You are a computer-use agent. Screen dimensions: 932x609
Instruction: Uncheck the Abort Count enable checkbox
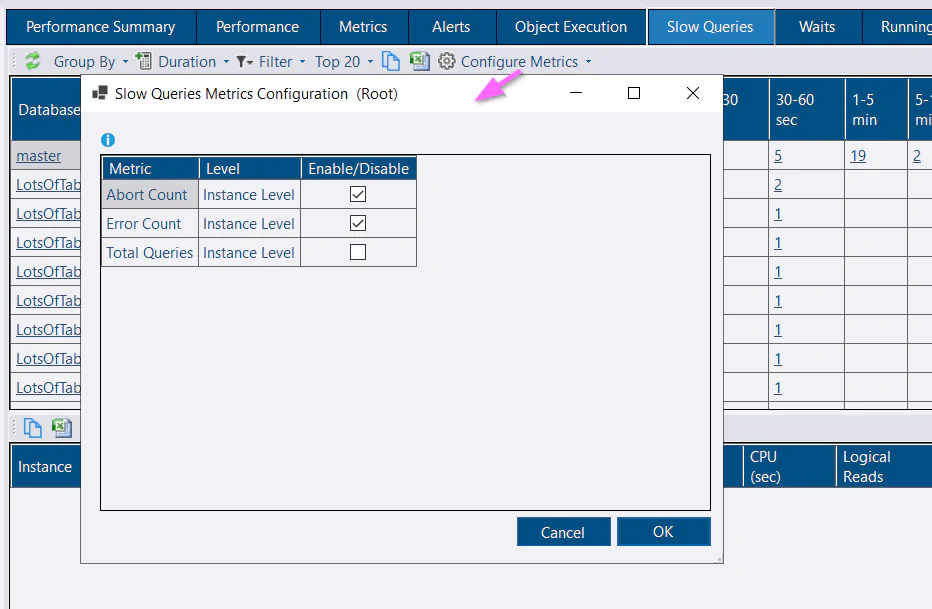(x=357, y=194)
